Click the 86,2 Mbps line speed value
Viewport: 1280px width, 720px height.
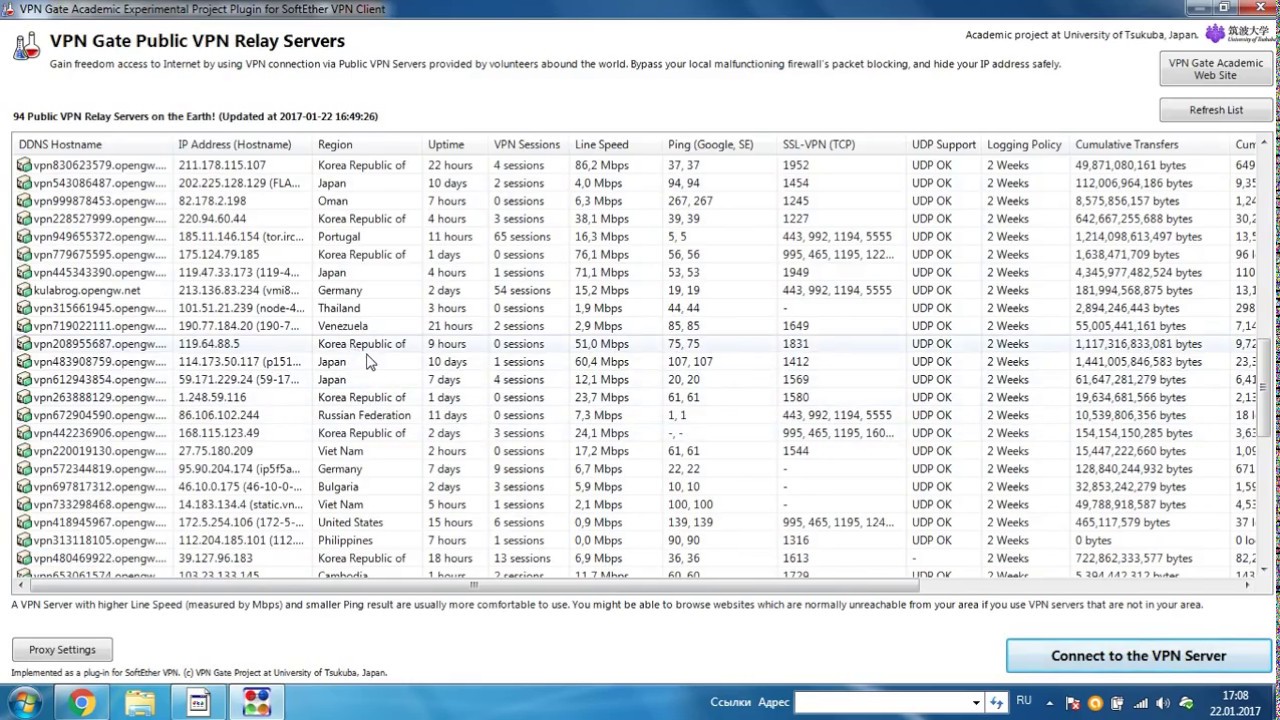(x=600, y=165)
